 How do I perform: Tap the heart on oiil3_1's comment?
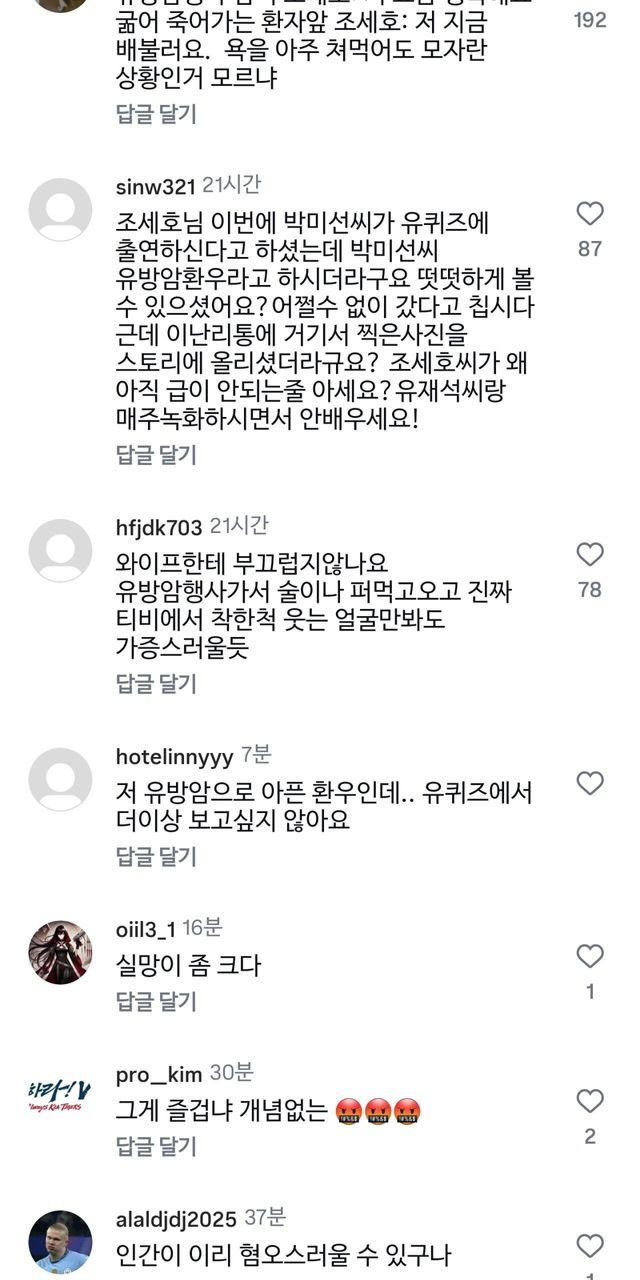tap(590, 956)
